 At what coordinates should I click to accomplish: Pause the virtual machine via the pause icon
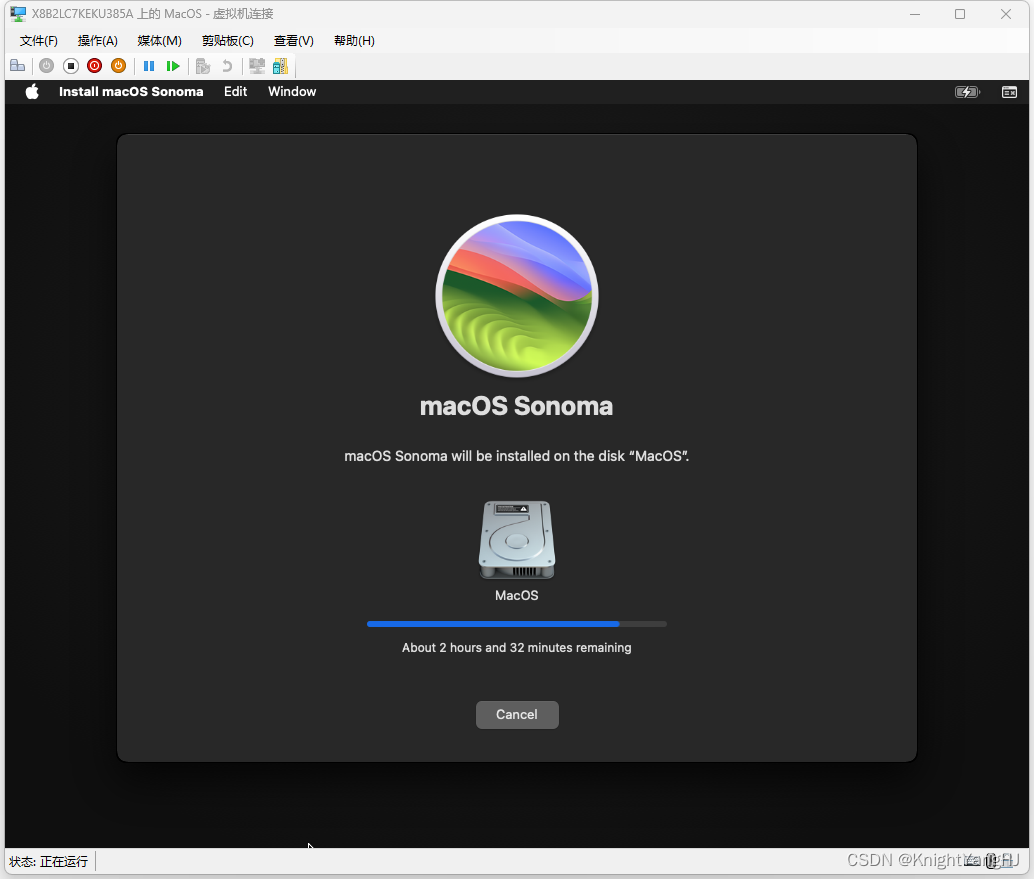coord(148,65)
